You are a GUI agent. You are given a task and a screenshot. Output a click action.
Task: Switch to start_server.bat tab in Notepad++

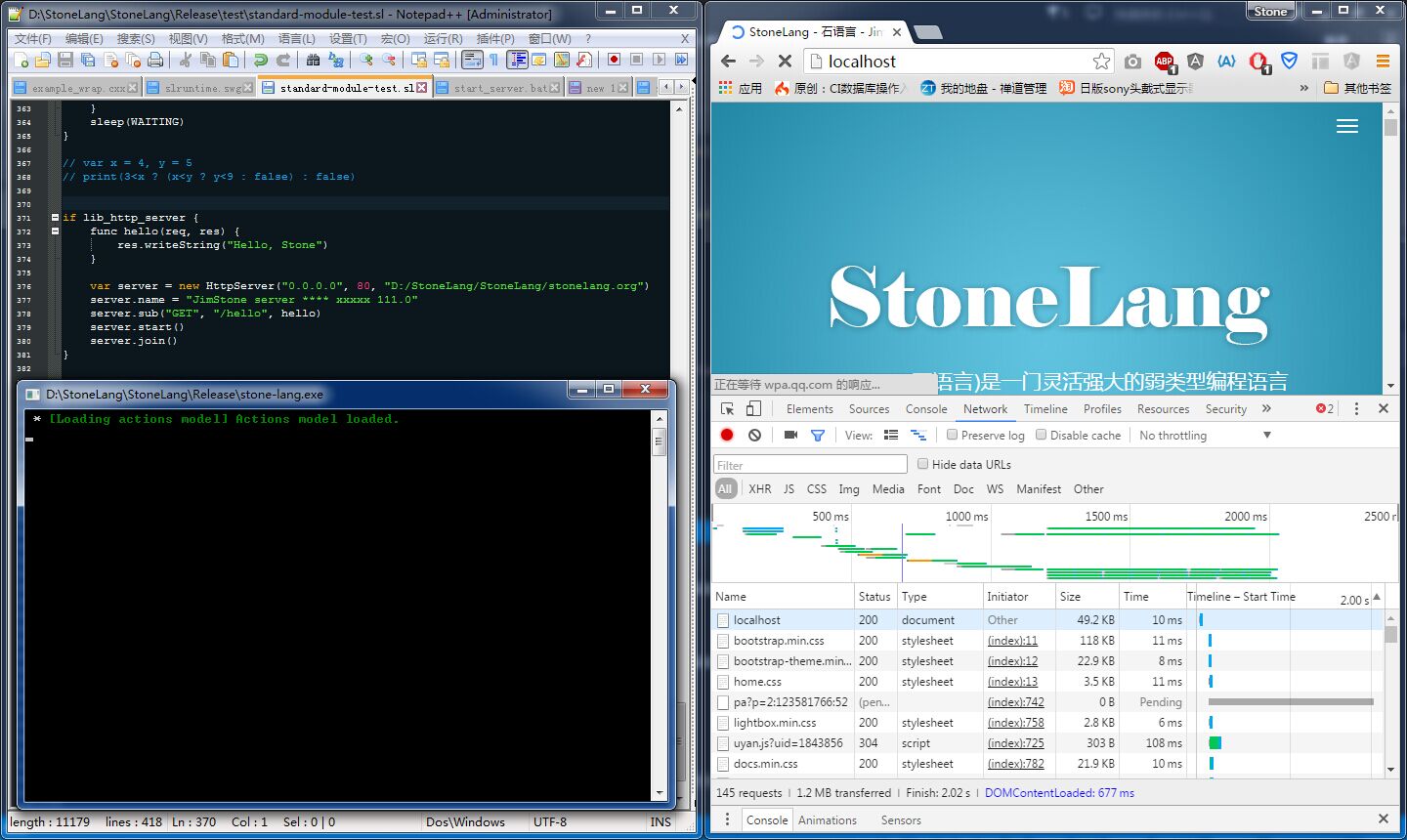point(497,88)
